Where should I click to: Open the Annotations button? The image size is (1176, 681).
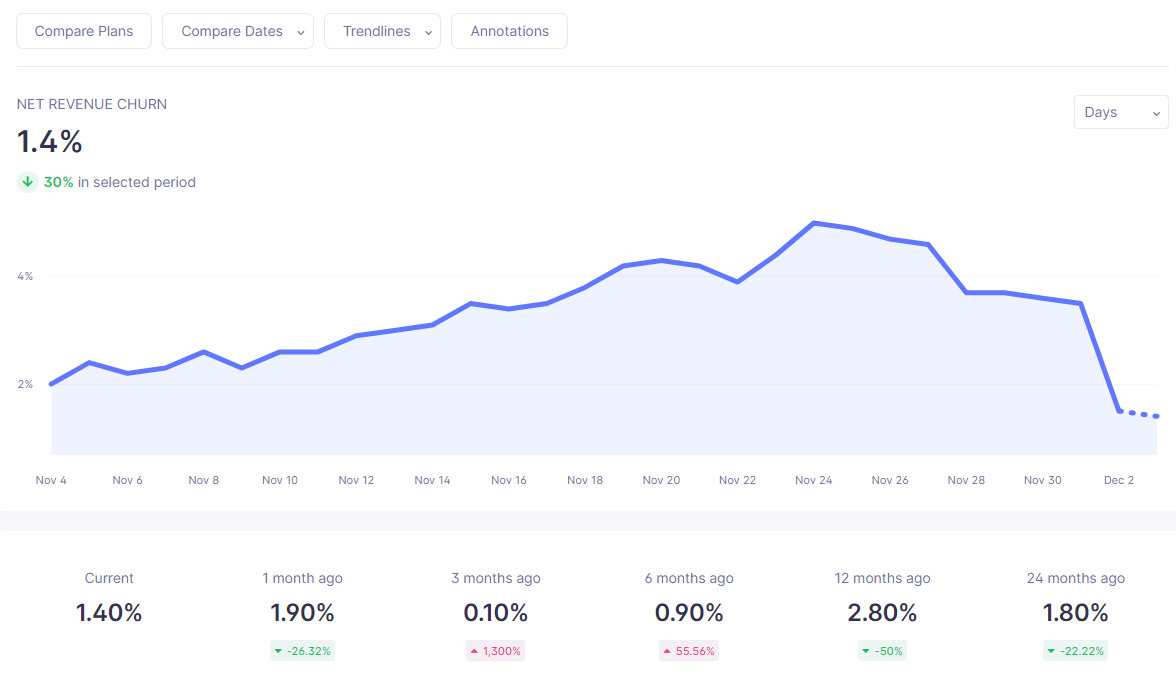coord(509,32)
